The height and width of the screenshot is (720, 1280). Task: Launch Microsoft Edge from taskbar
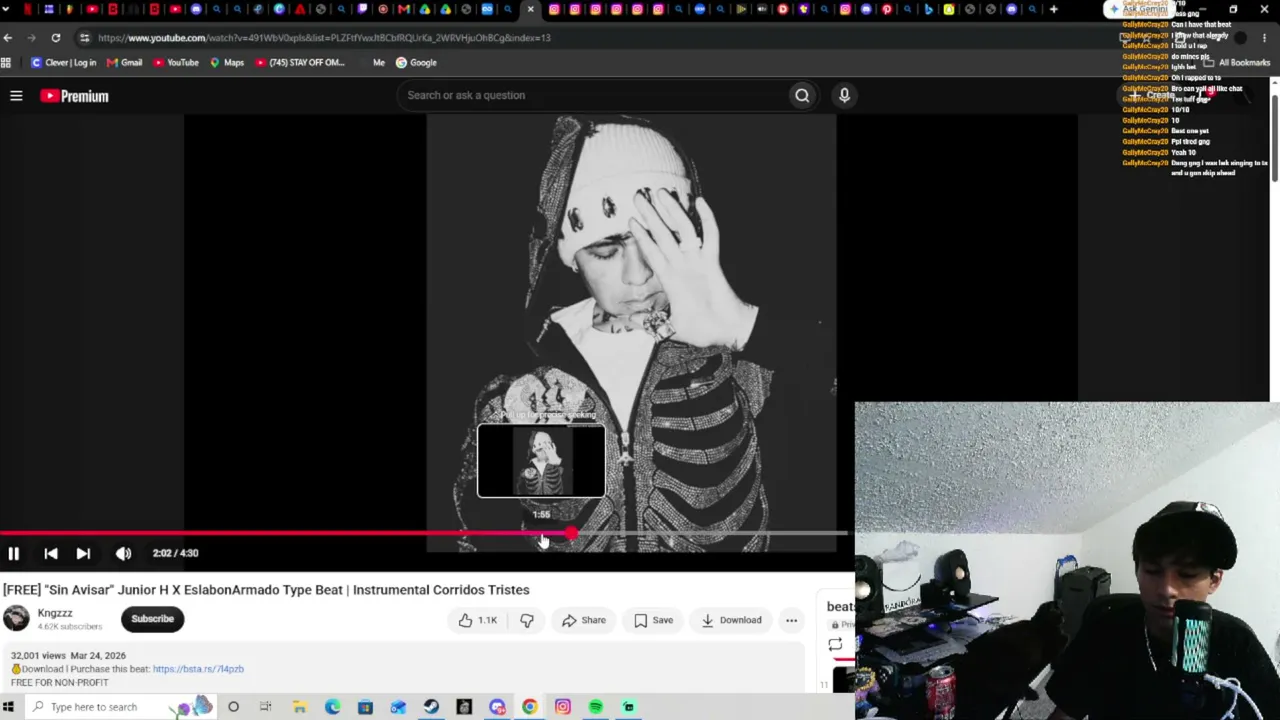click(332, 707)
